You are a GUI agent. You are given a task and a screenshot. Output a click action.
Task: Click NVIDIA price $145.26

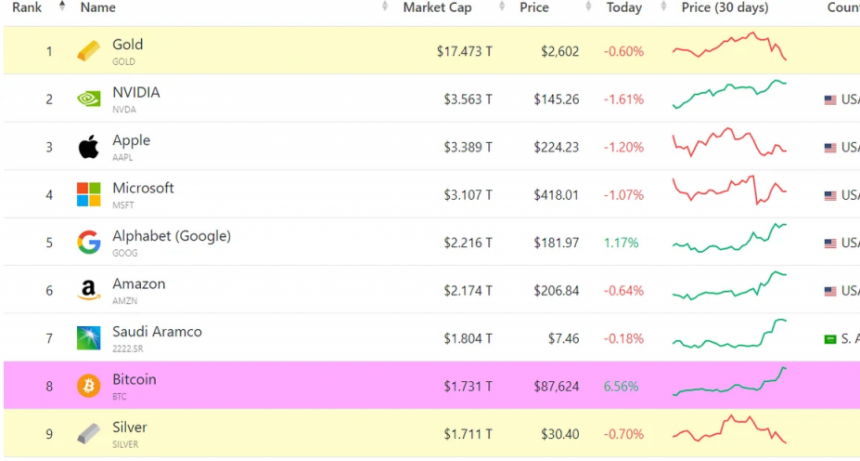(556, 99)
